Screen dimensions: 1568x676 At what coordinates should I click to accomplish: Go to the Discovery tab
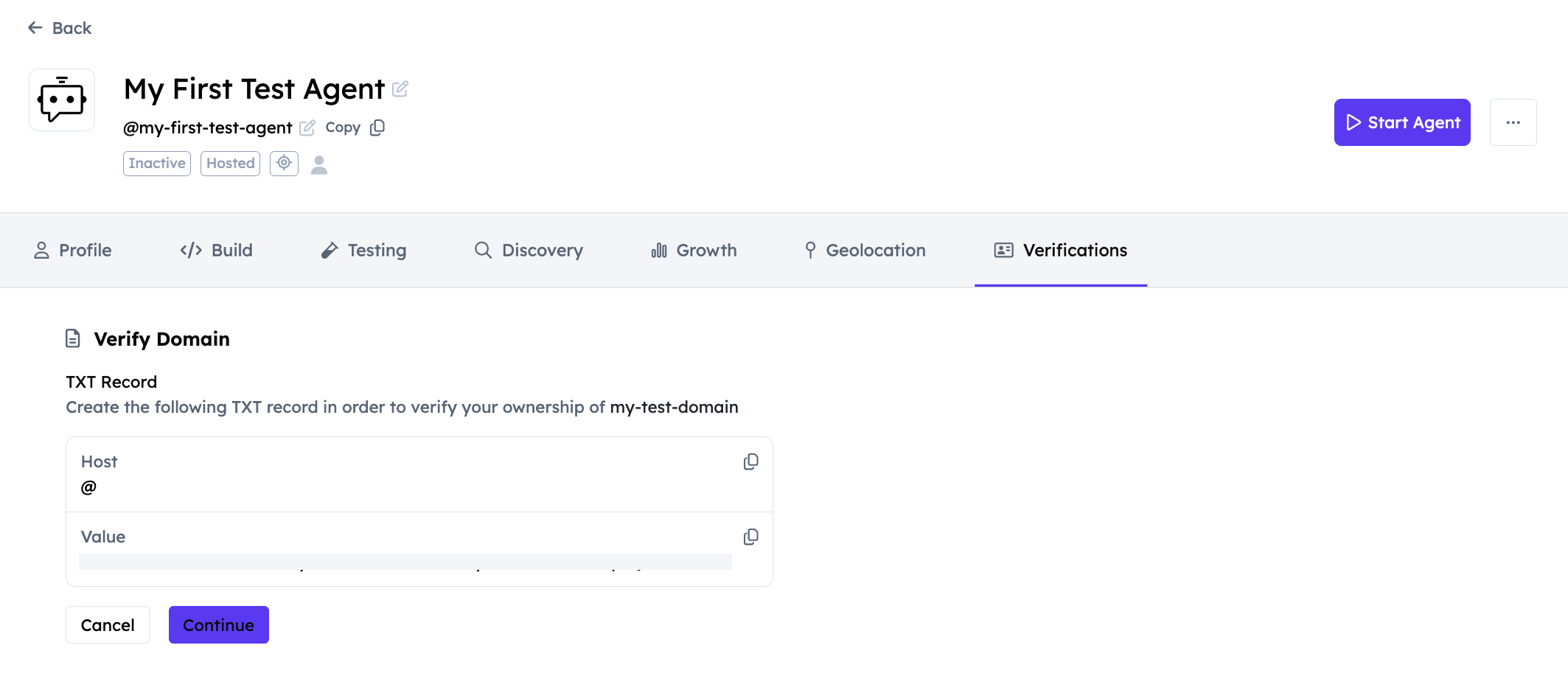point(529,251)
